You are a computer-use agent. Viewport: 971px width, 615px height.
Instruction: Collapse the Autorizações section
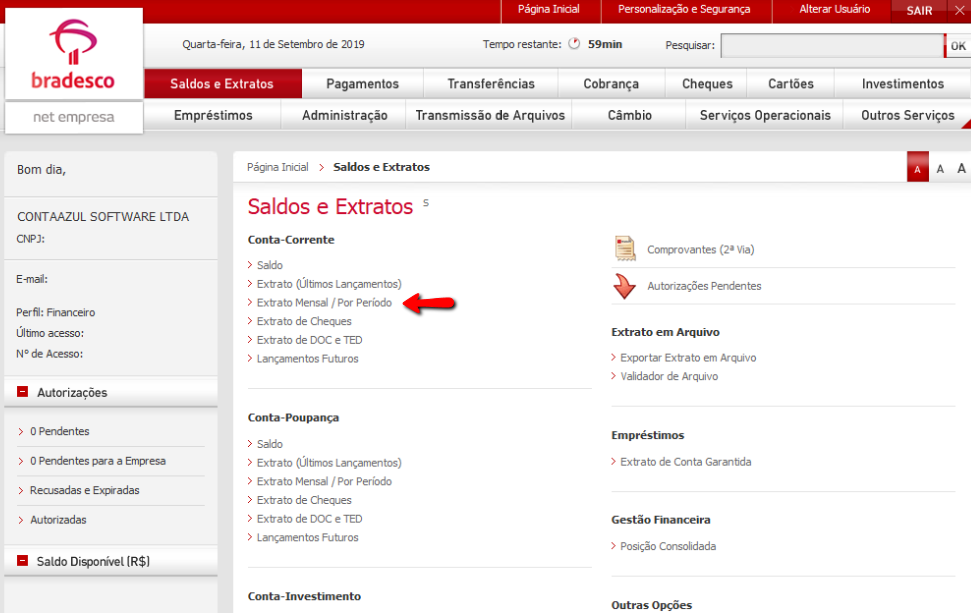(22, 391)
